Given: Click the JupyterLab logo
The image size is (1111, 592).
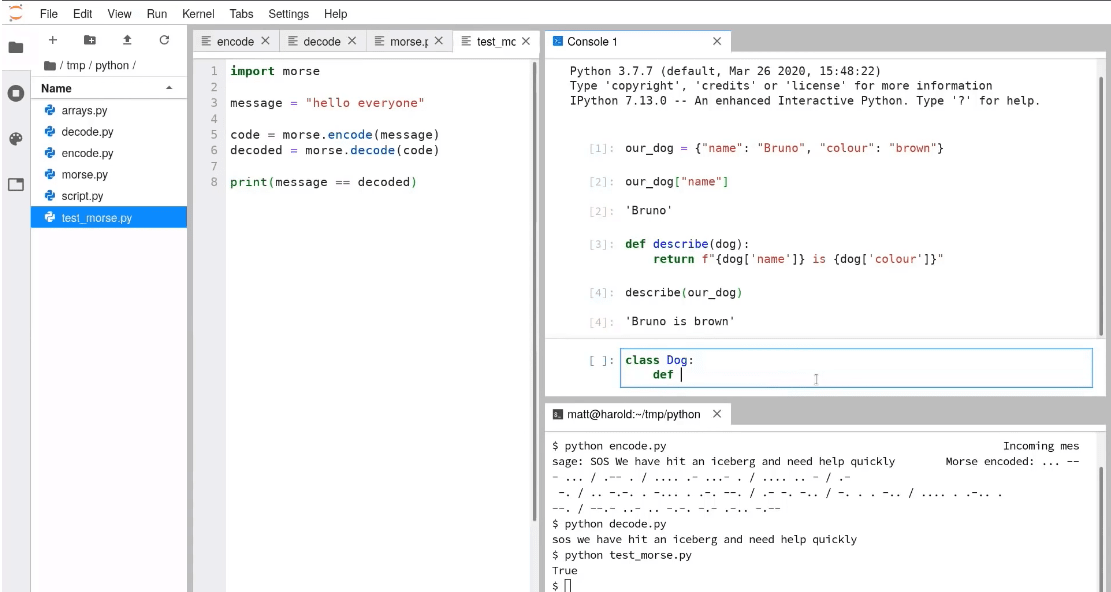Looking at the screenshot, I should [14, 12].
